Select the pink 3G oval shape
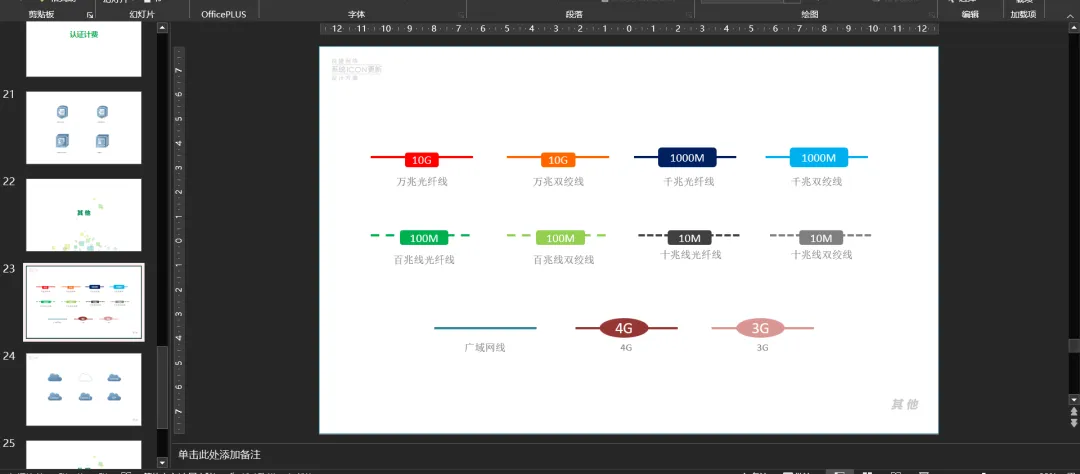This screenshot has width=1080, height=474. [760, 328]
